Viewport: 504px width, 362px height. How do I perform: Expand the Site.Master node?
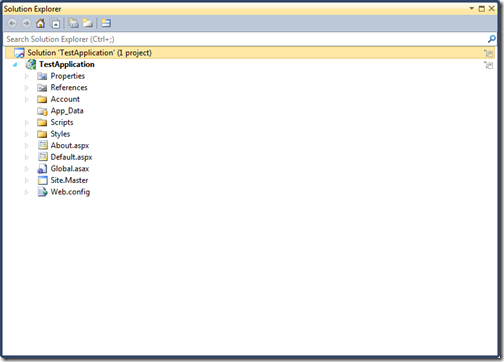[27, 181]
